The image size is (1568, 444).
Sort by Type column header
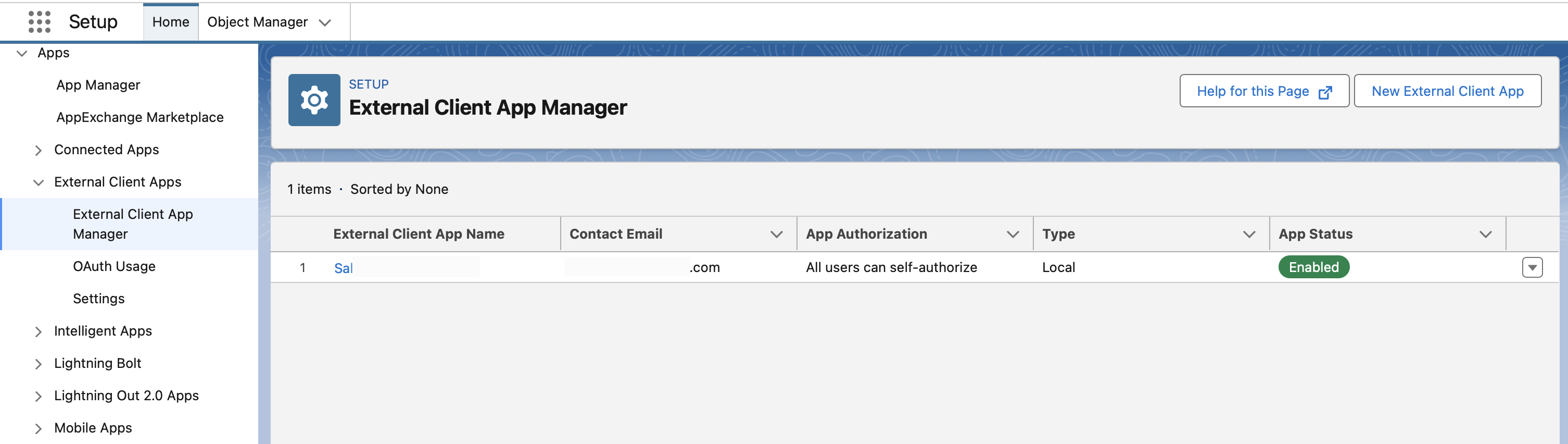1058,234
